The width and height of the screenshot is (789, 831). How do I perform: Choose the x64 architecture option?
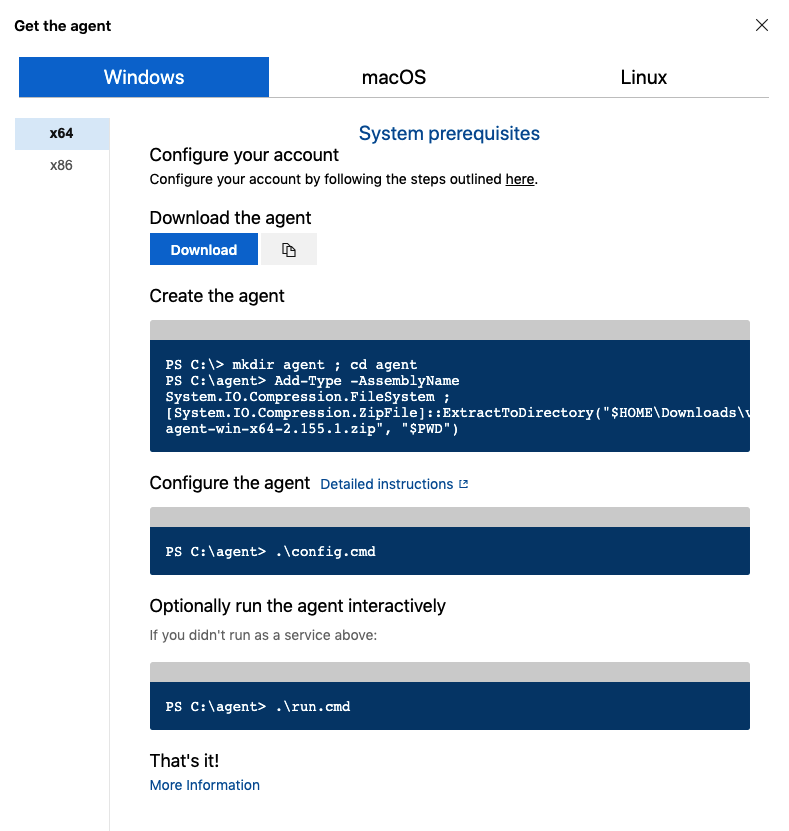click(61, 134)
